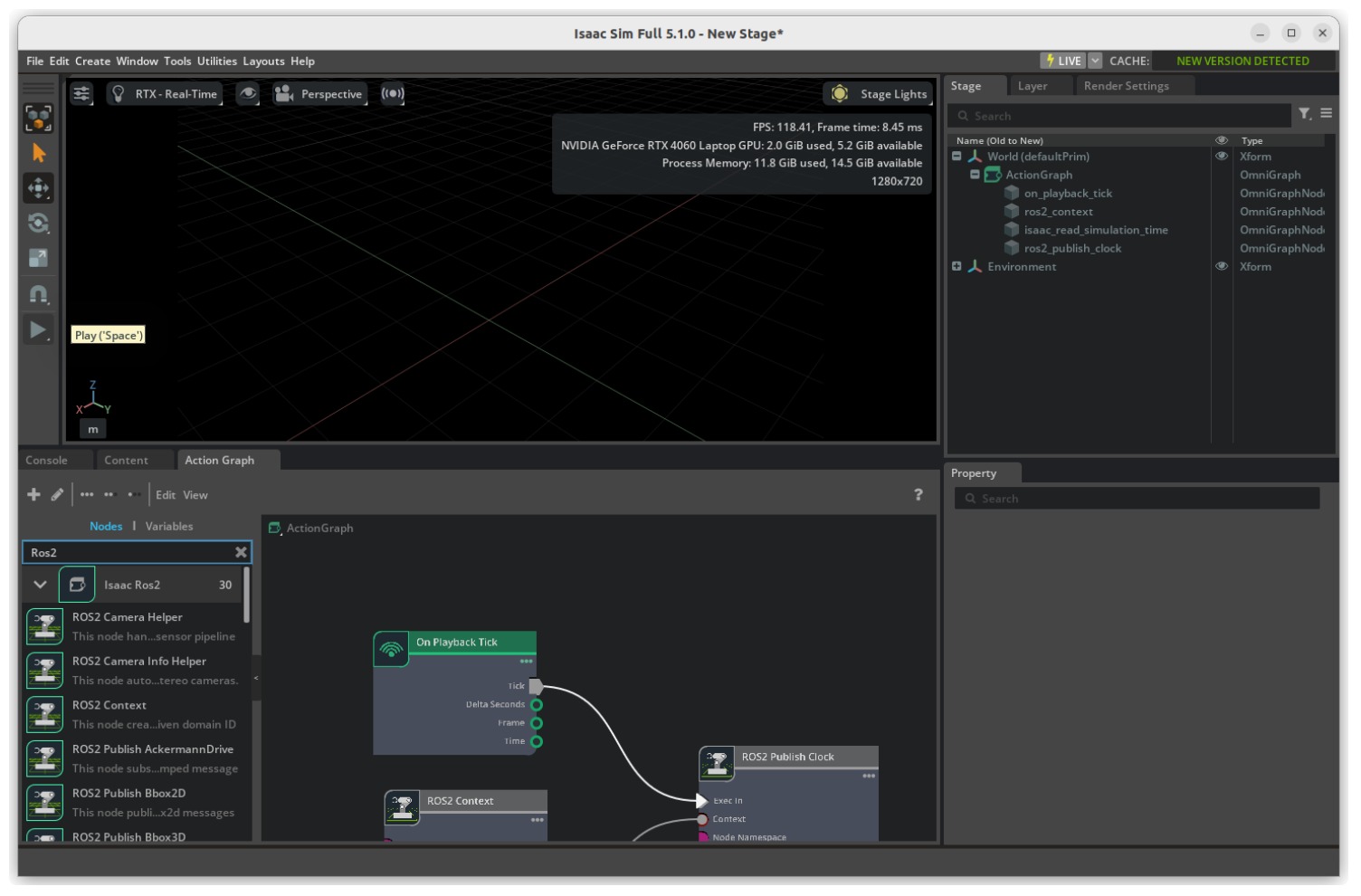Open the Layouts menu
Screen dimensions: 1361x896
263,62
